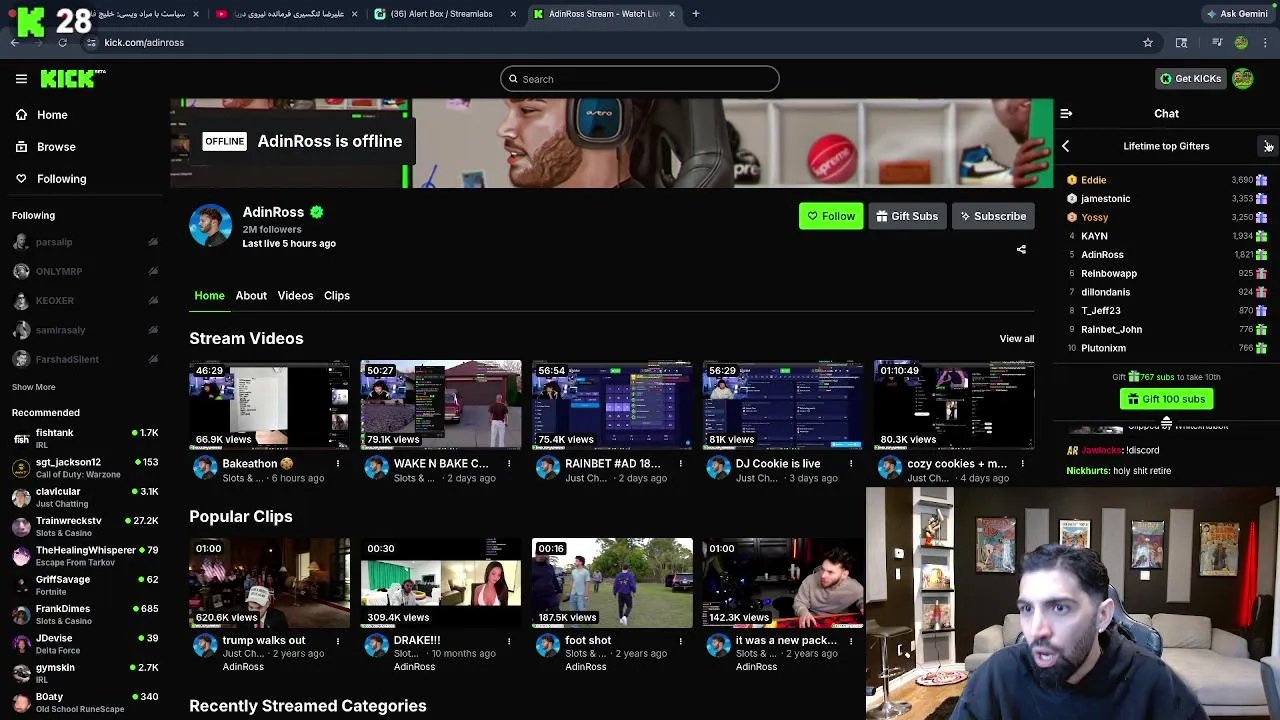Image resolution: width=1280 pixels, height=720 pixels.
Task: Open Trainwreckstv recommended channel
Action: (85, 526)
